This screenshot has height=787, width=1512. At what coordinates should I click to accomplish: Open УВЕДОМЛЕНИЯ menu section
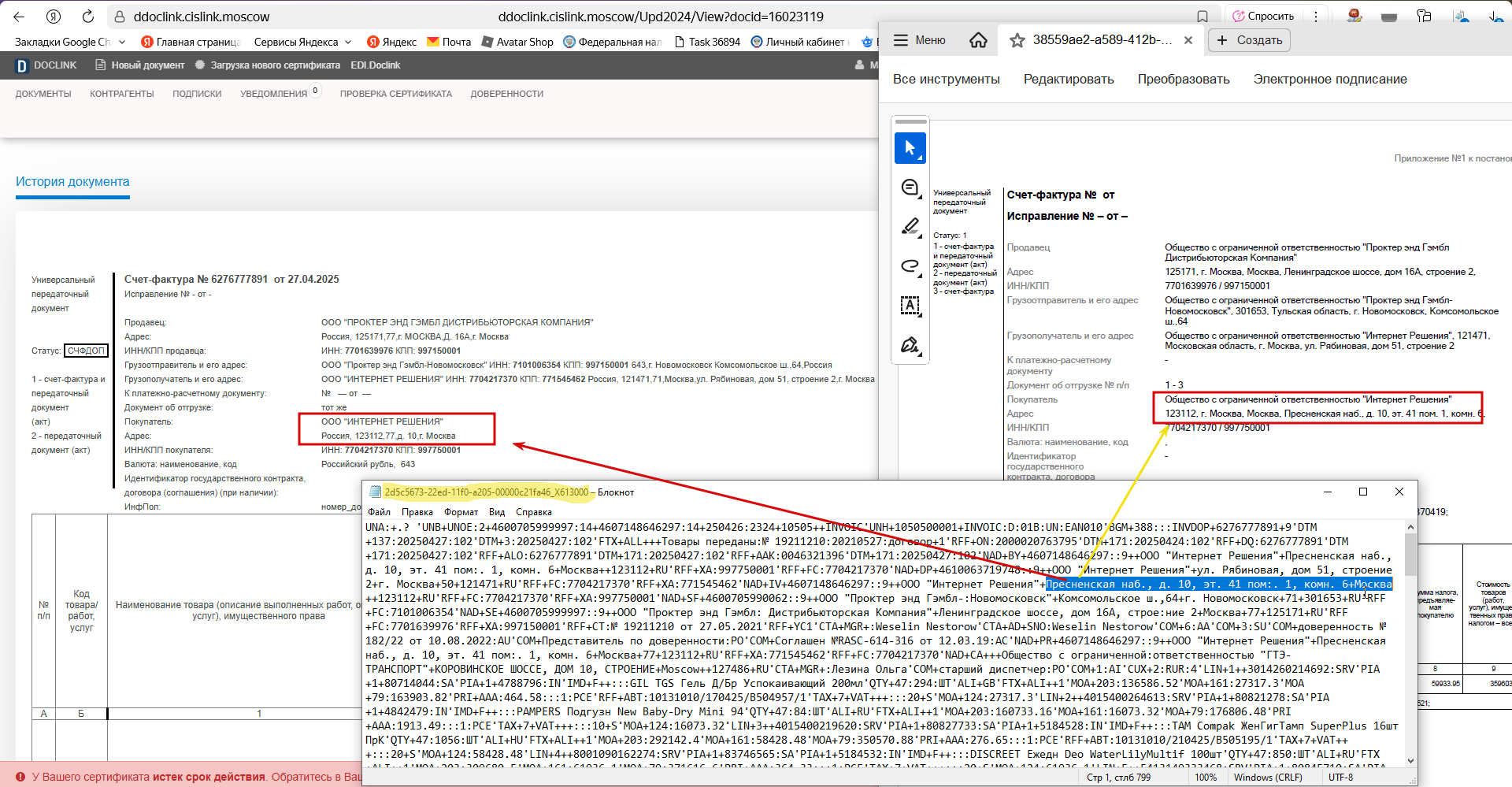274,94
